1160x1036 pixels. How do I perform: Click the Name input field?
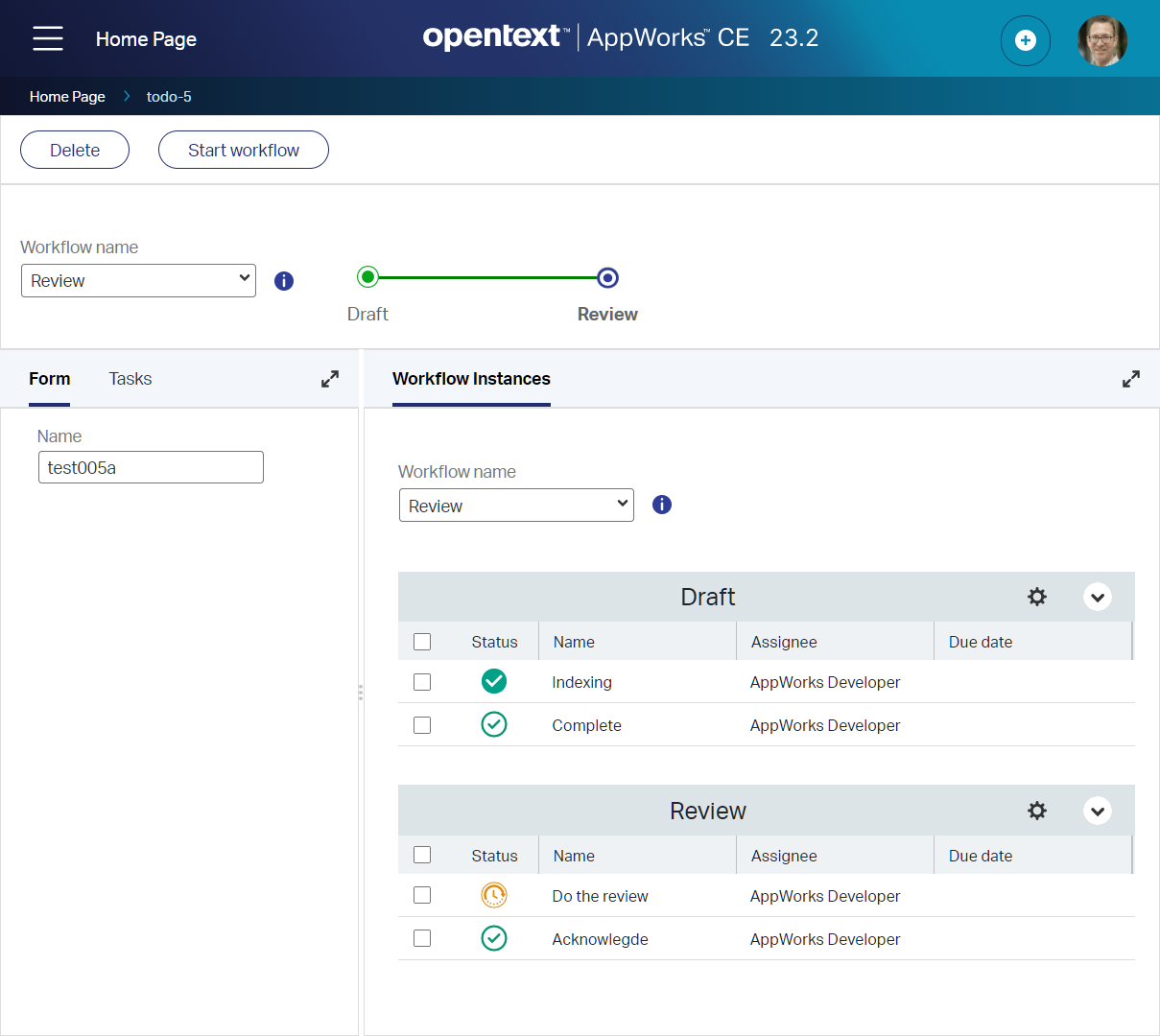pyautogui.click(x=151, y=467)
